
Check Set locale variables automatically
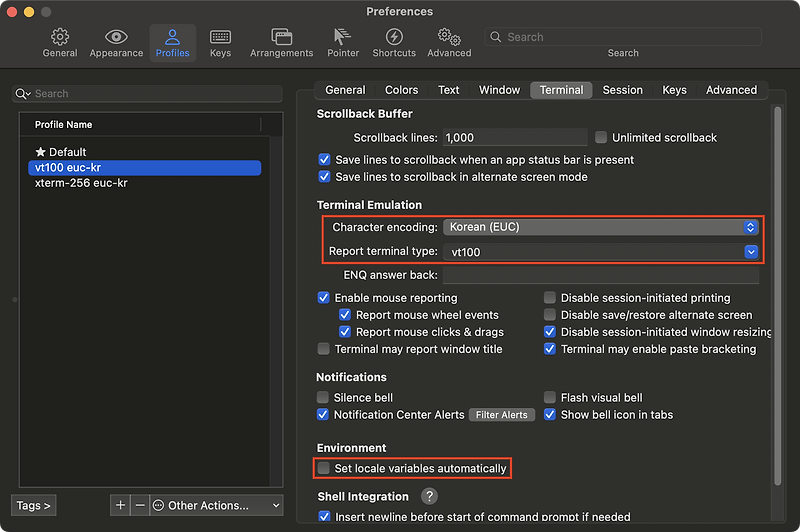tap(323, 468)
